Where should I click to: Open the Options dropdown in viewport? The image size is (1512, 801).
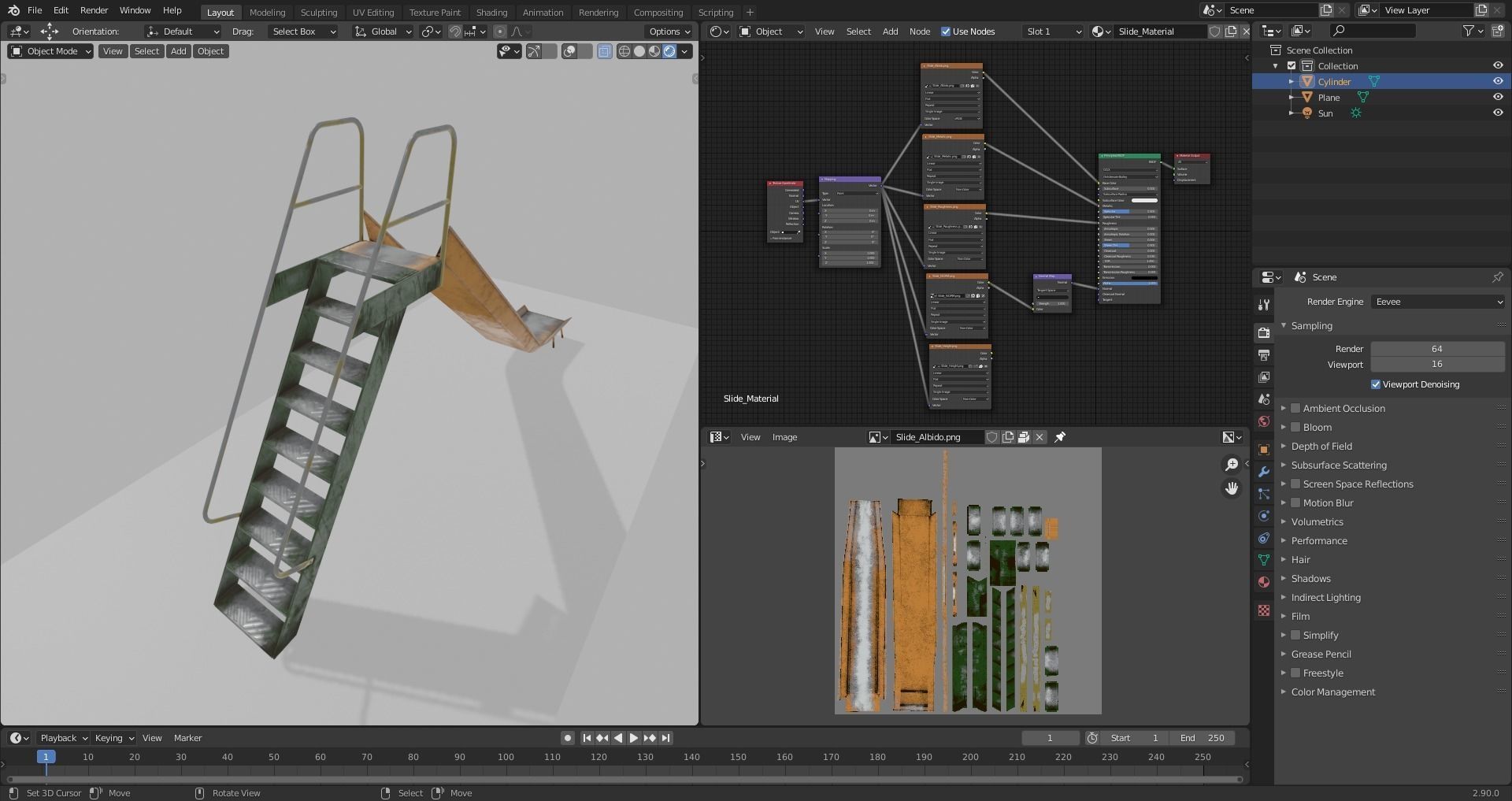click(669, 32)
